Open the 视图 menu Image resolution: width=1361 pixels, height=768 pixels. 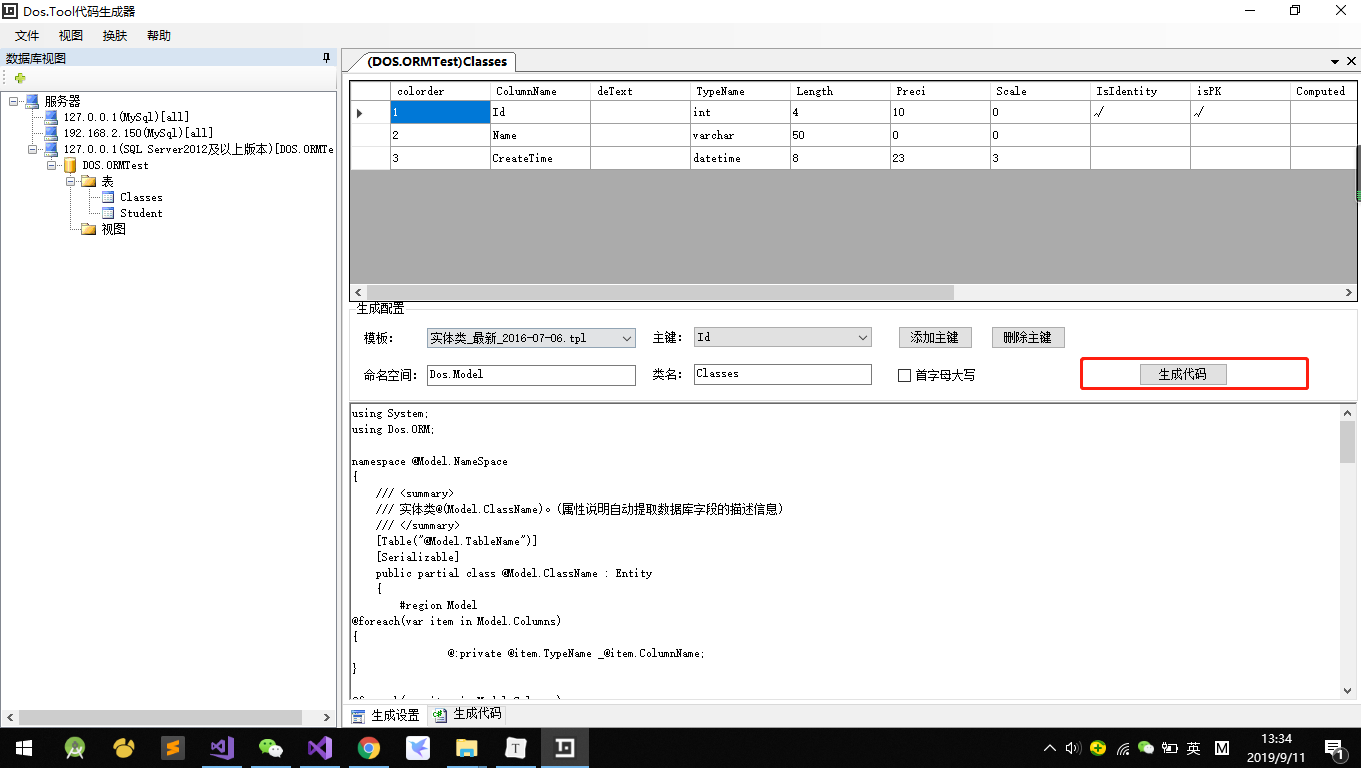point(70,35)
